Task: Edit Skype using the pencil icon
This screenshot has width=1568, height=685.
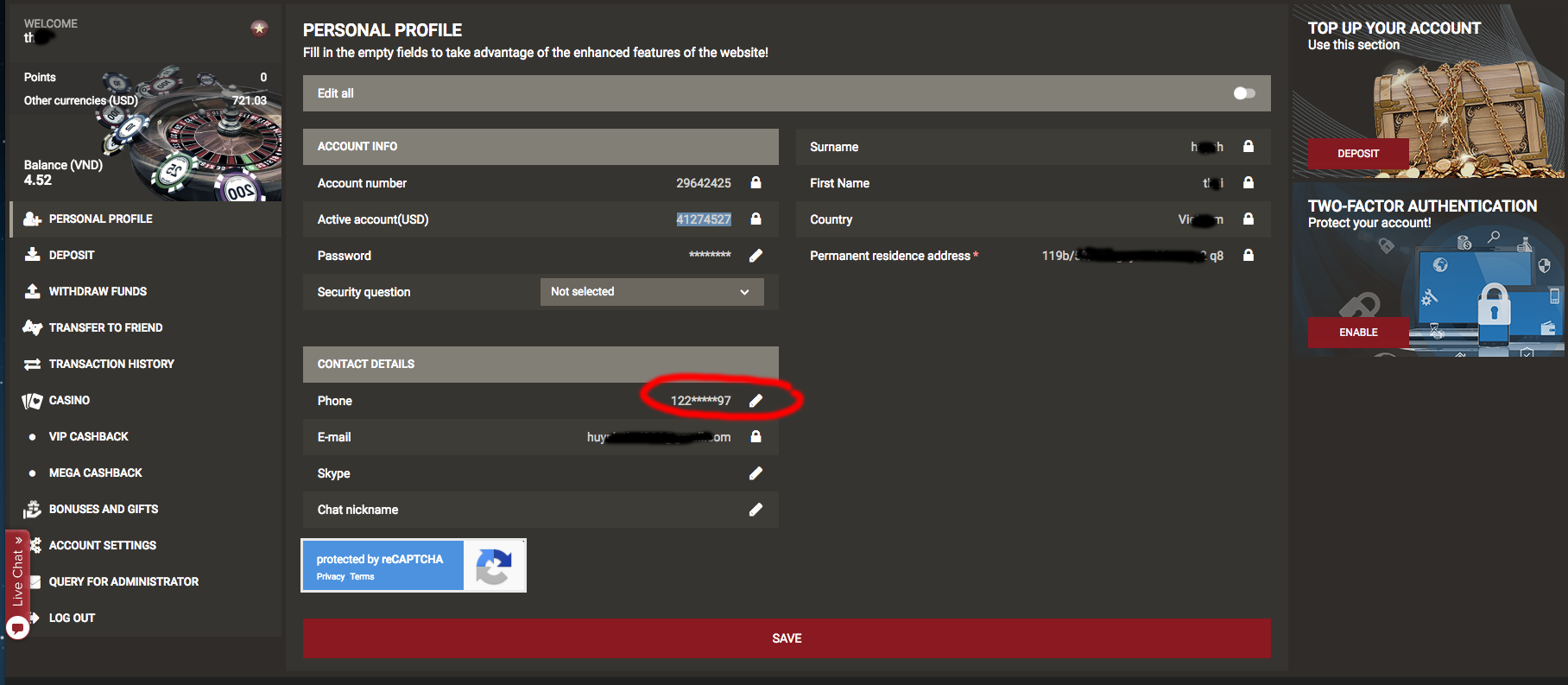Action: 756,473
